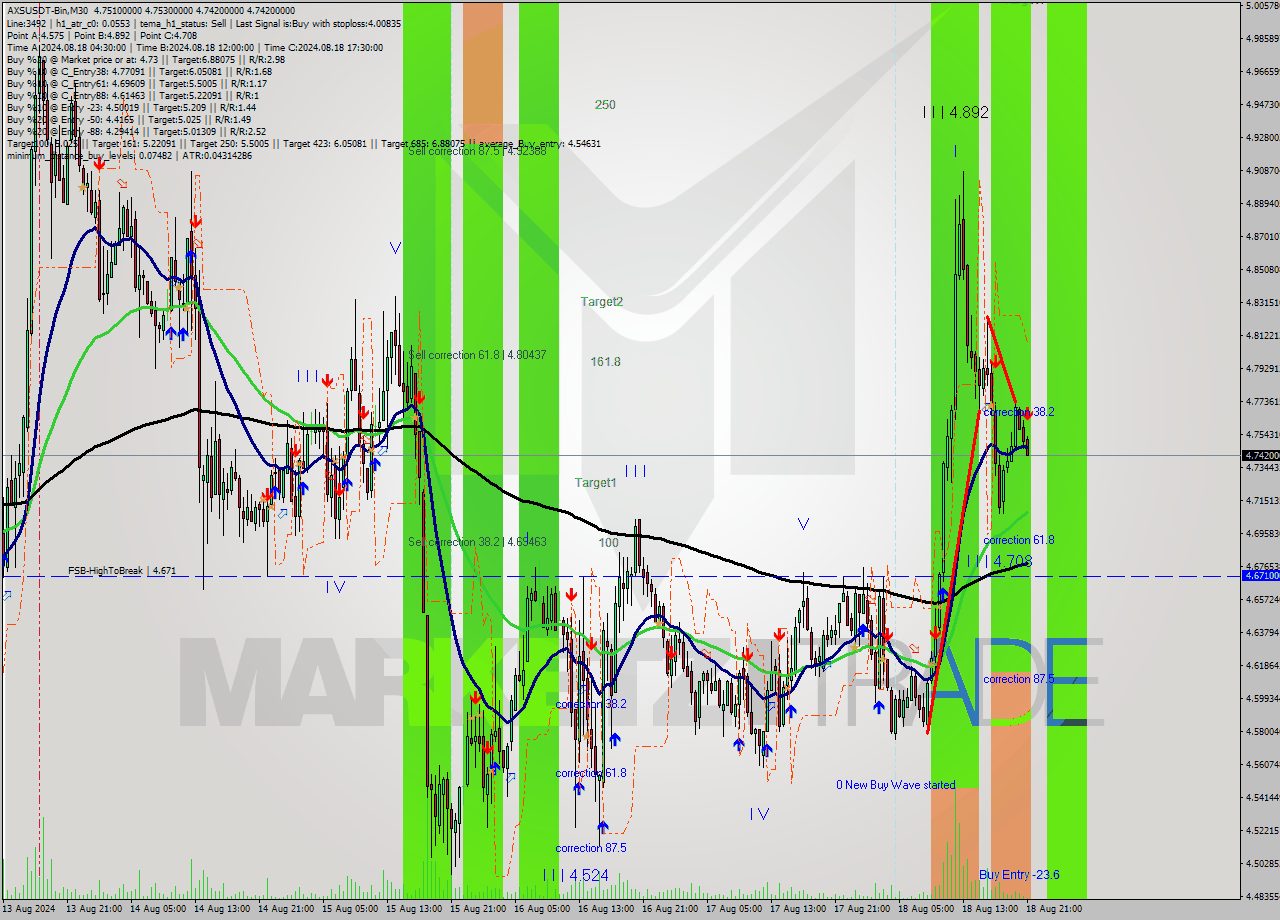Select the '| | | 4.892' wave high label
This screenshot has height=920, width=1280.
tap(956, 113)
